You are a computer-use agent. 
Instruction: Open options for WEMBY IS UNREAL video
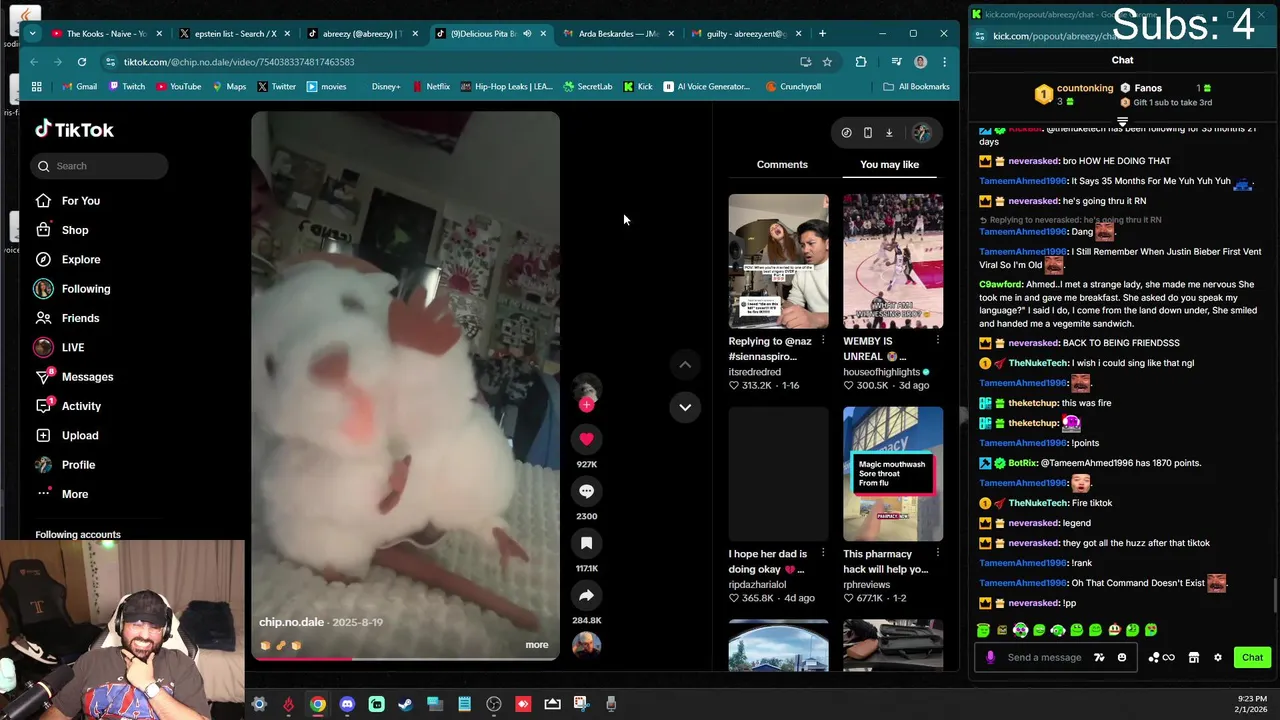pyautogui.click(x=937, y=341)
